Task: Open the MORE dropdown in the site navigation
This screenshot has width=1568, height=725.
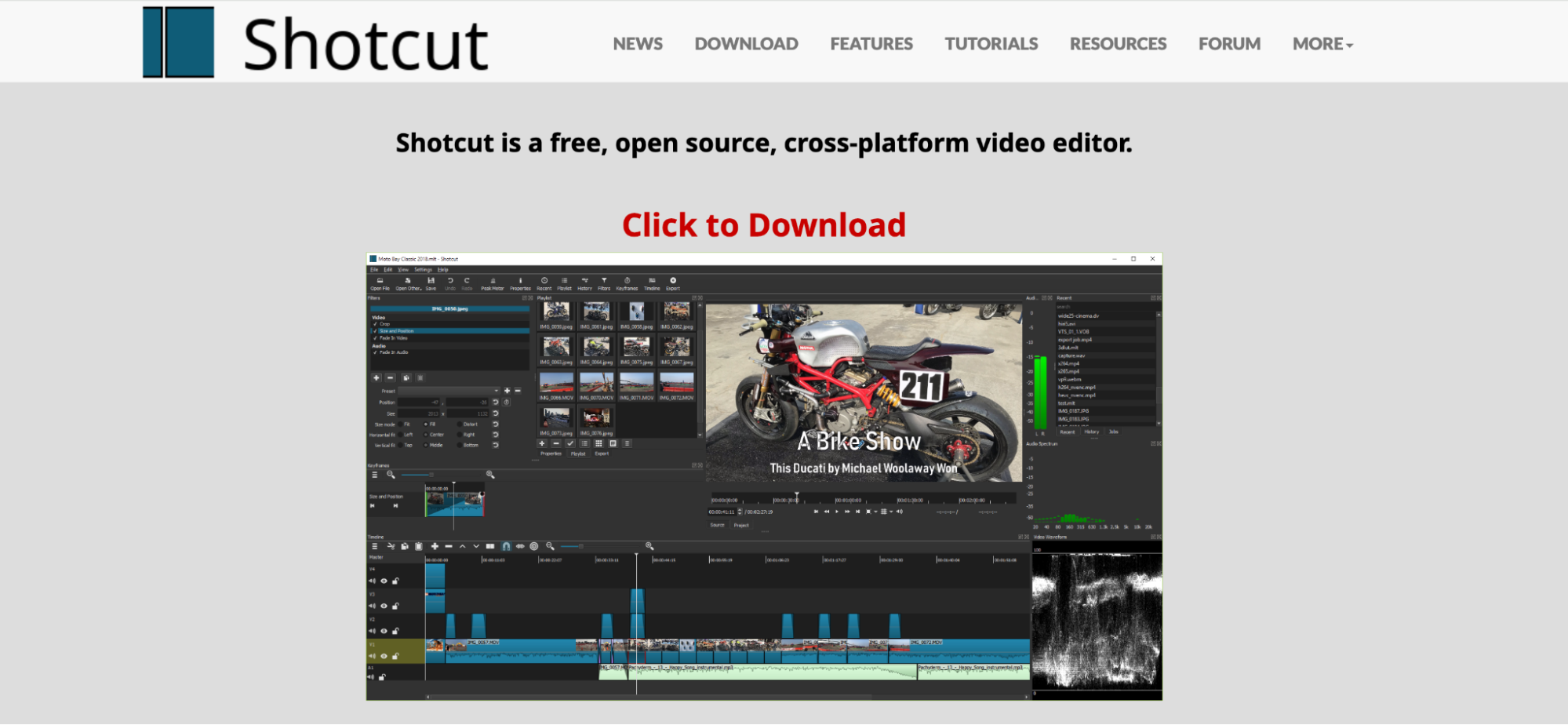Action: 1322,44
